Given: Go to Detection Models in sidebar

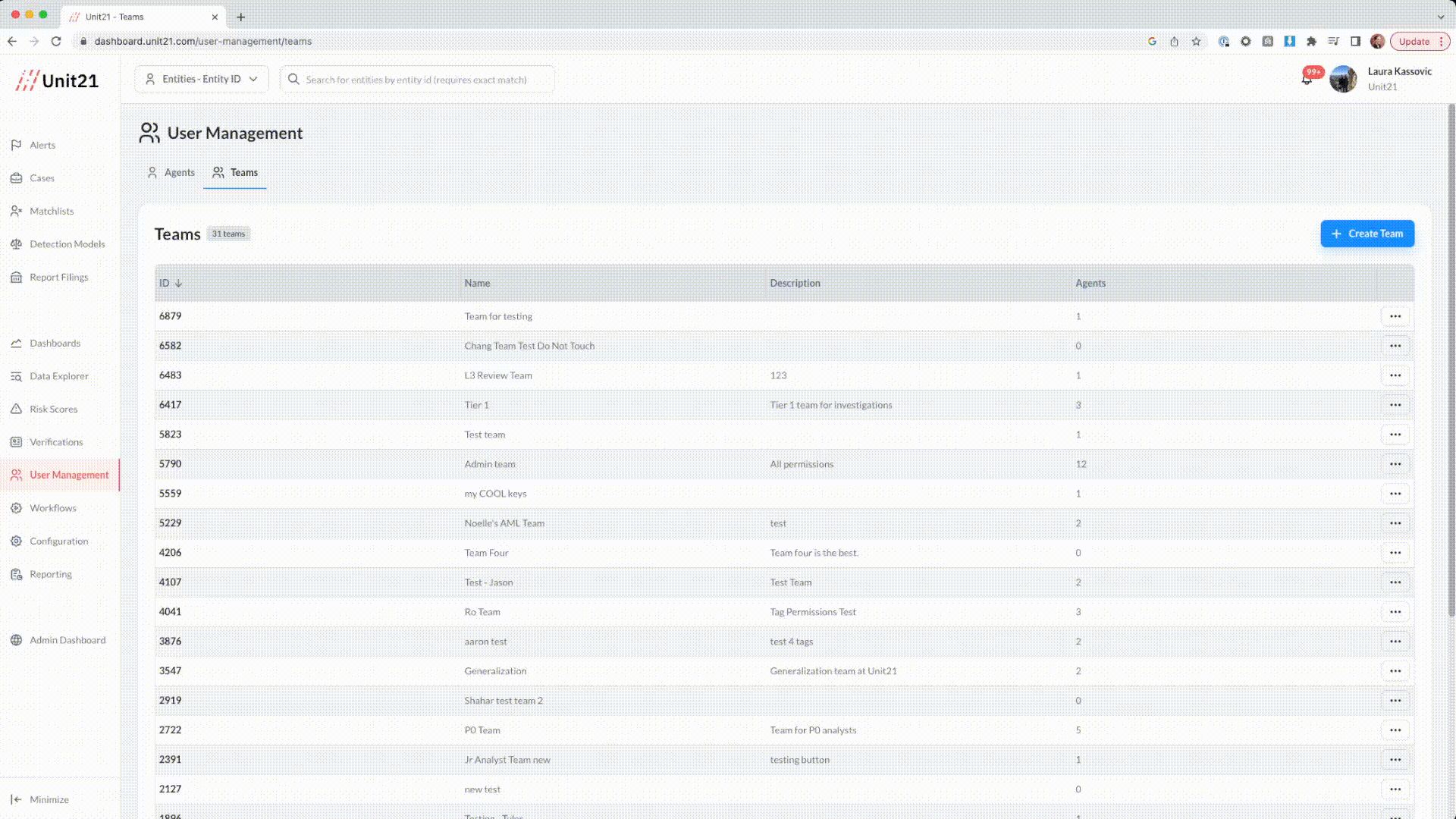Looking at the screenshot, I should [x=67, y=244].
